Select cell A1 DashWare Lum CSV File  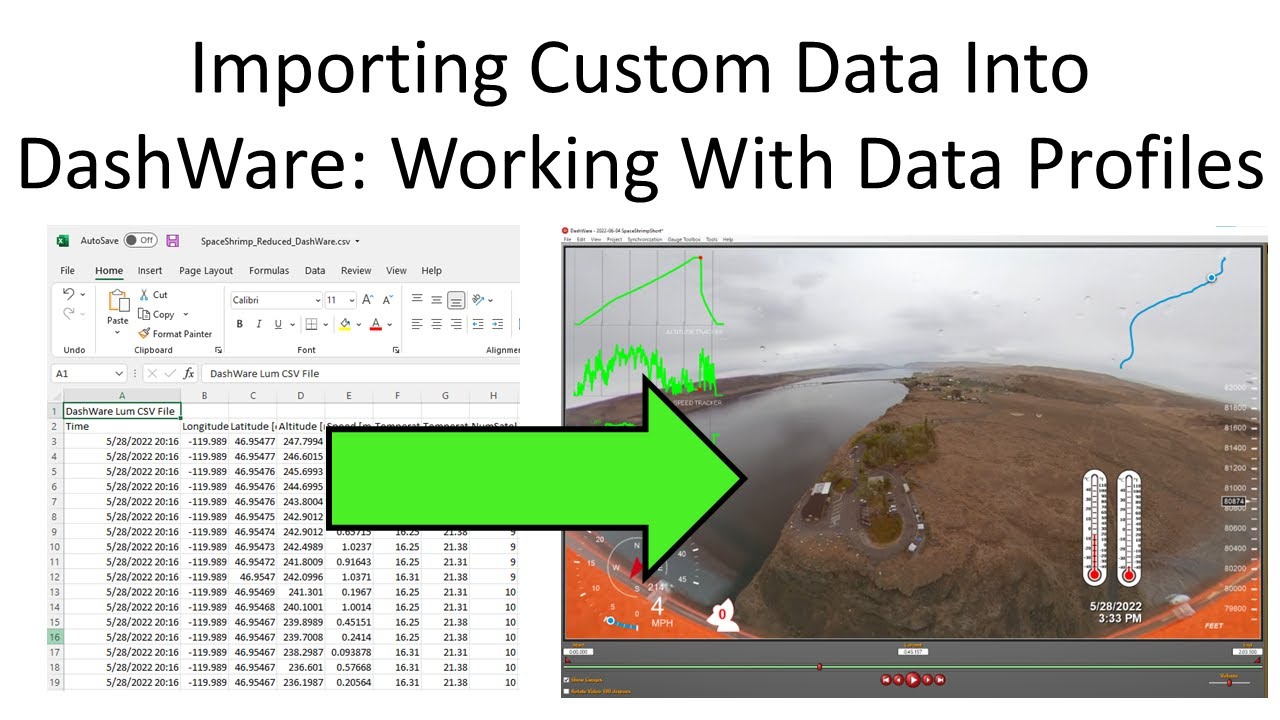122,411
